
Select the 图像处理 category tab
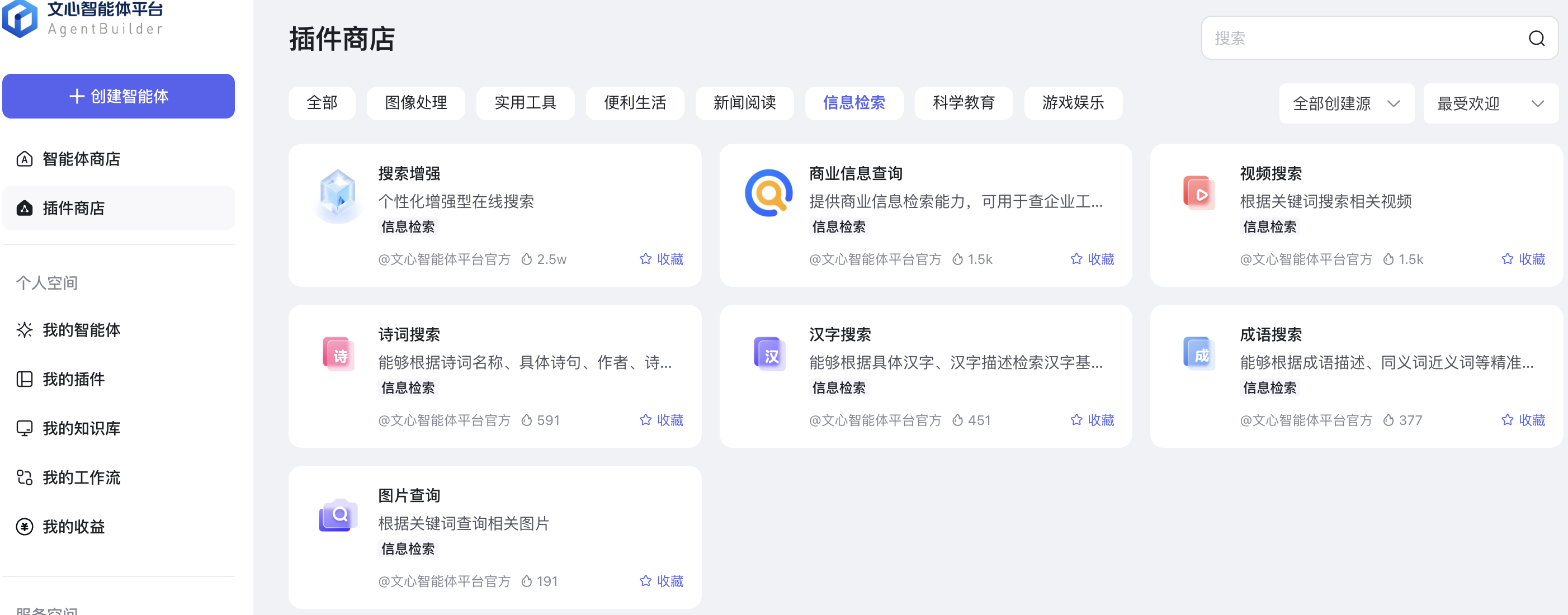[415, 103]
